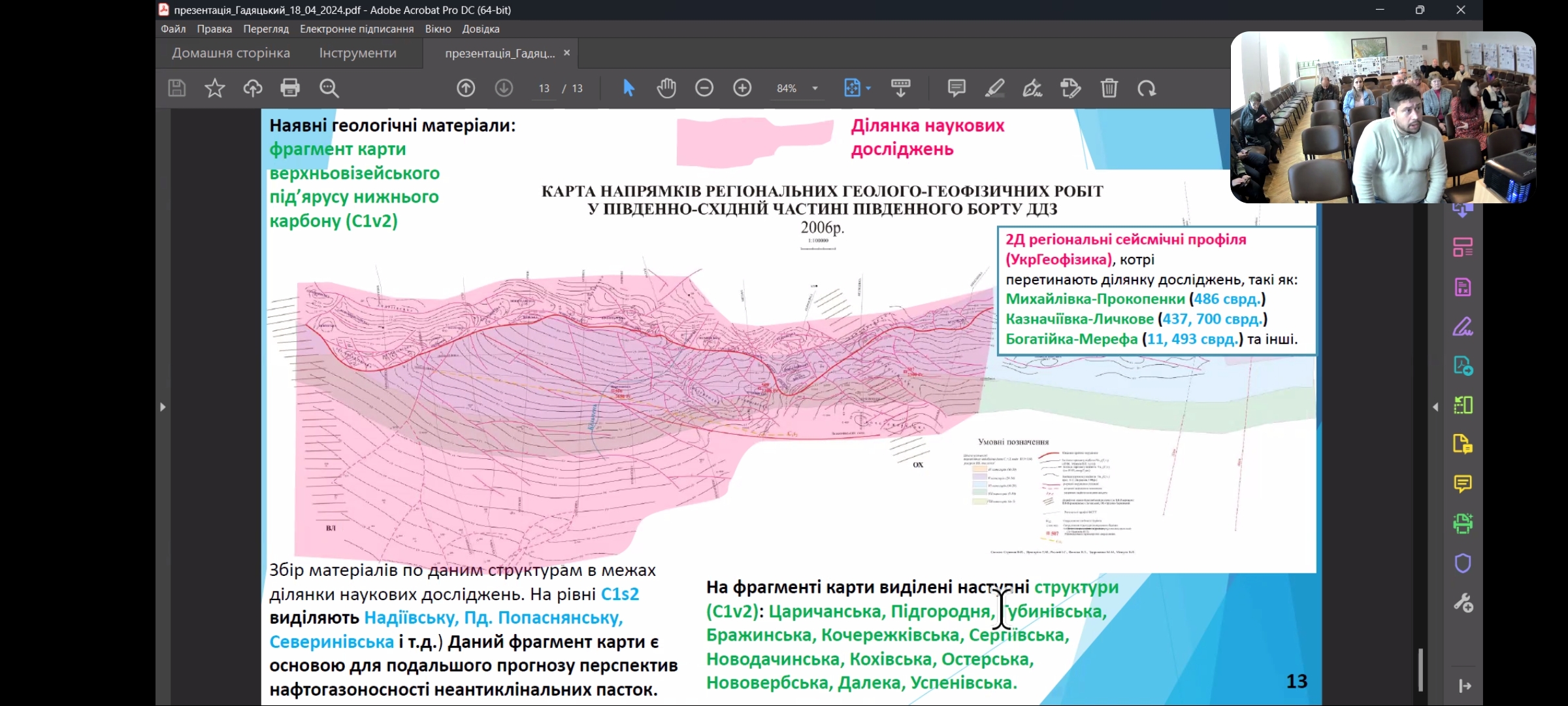
Task: Select the Highlight text pen tool
Action: pyautogui.click(x=994, y=88)
